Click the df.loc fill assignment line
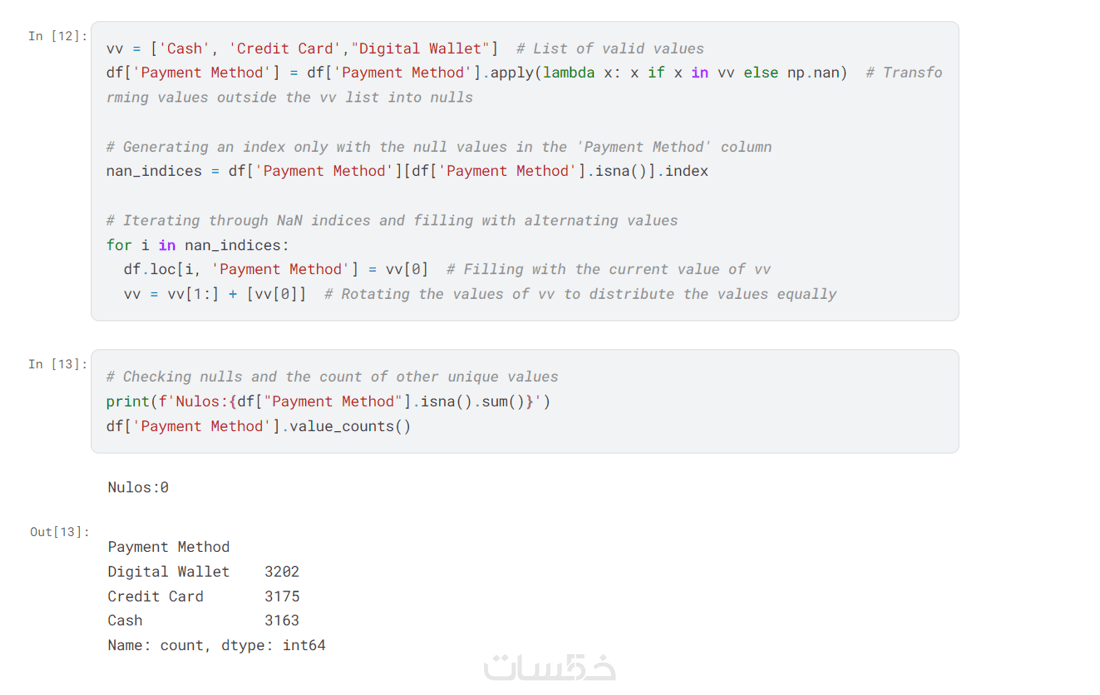The width and height of the screenshot is (1100, 695). [x=275, y=269]
